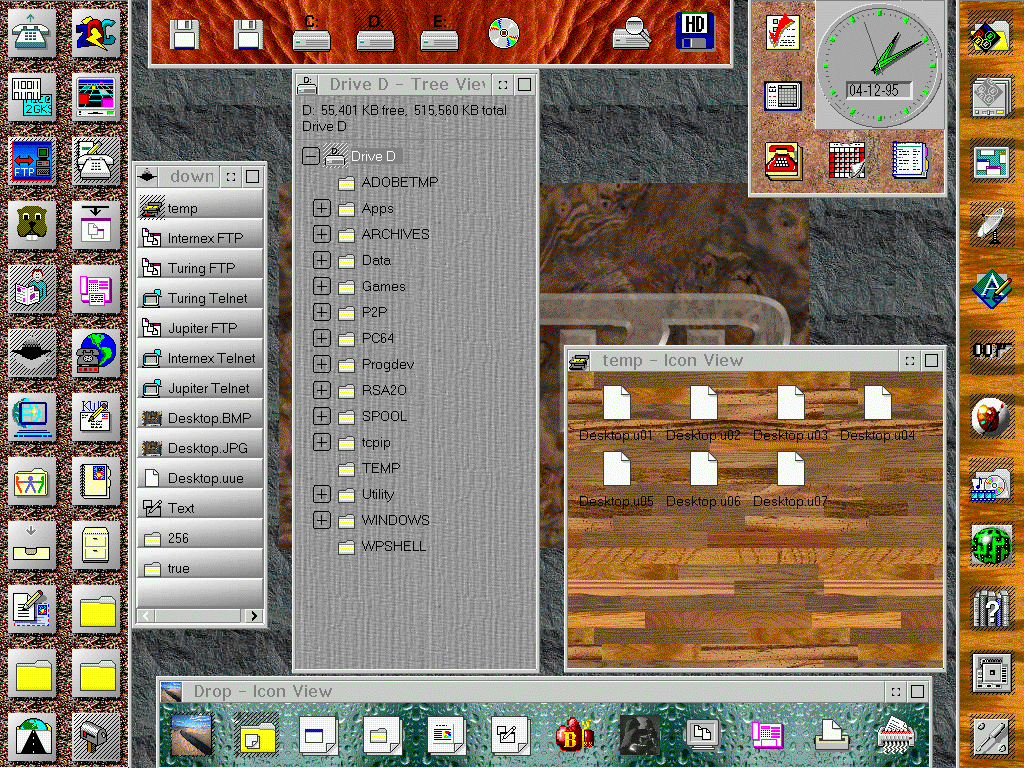The height and width of the screenshot is (768, 1024).
Task: Open the printer icon in Drop window
Action: point(831,737)
